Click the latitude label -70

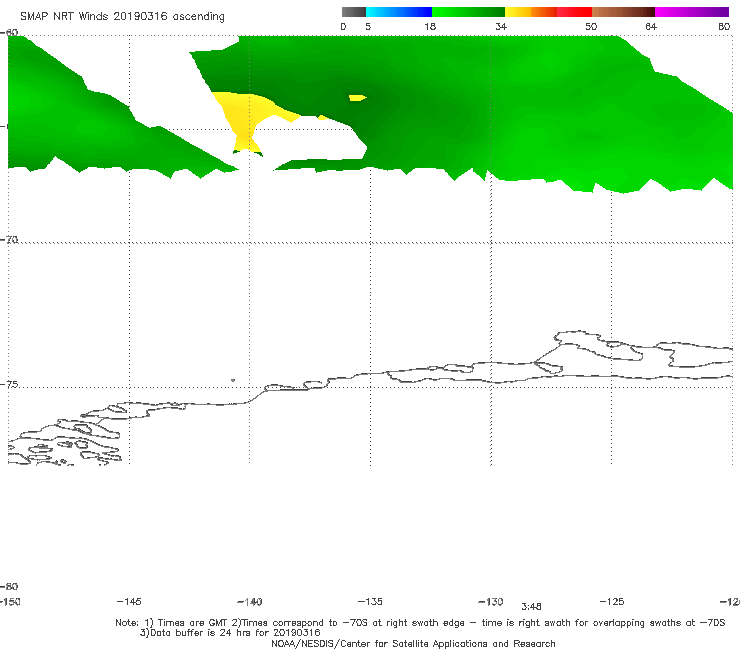click(9, 240)
